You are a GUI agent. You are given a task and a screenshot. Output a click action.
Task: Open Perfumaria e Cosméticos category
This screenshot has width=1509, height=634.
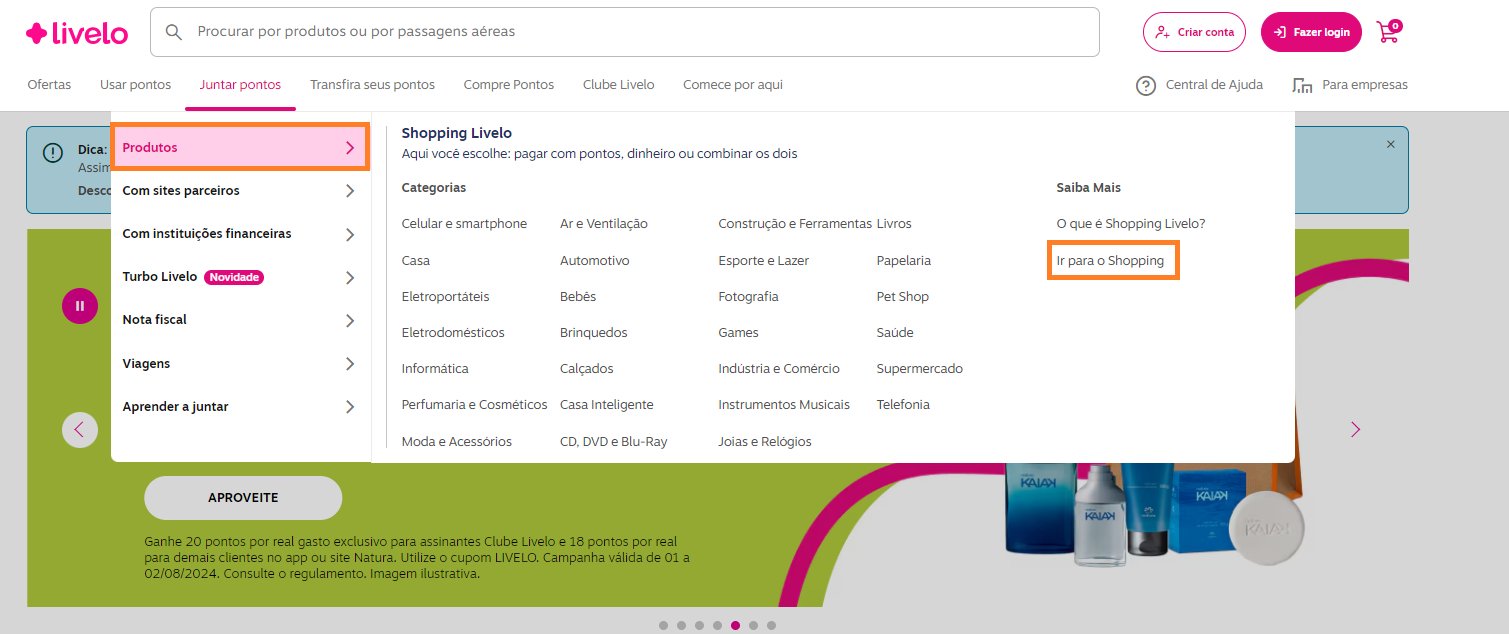point(474,405)
